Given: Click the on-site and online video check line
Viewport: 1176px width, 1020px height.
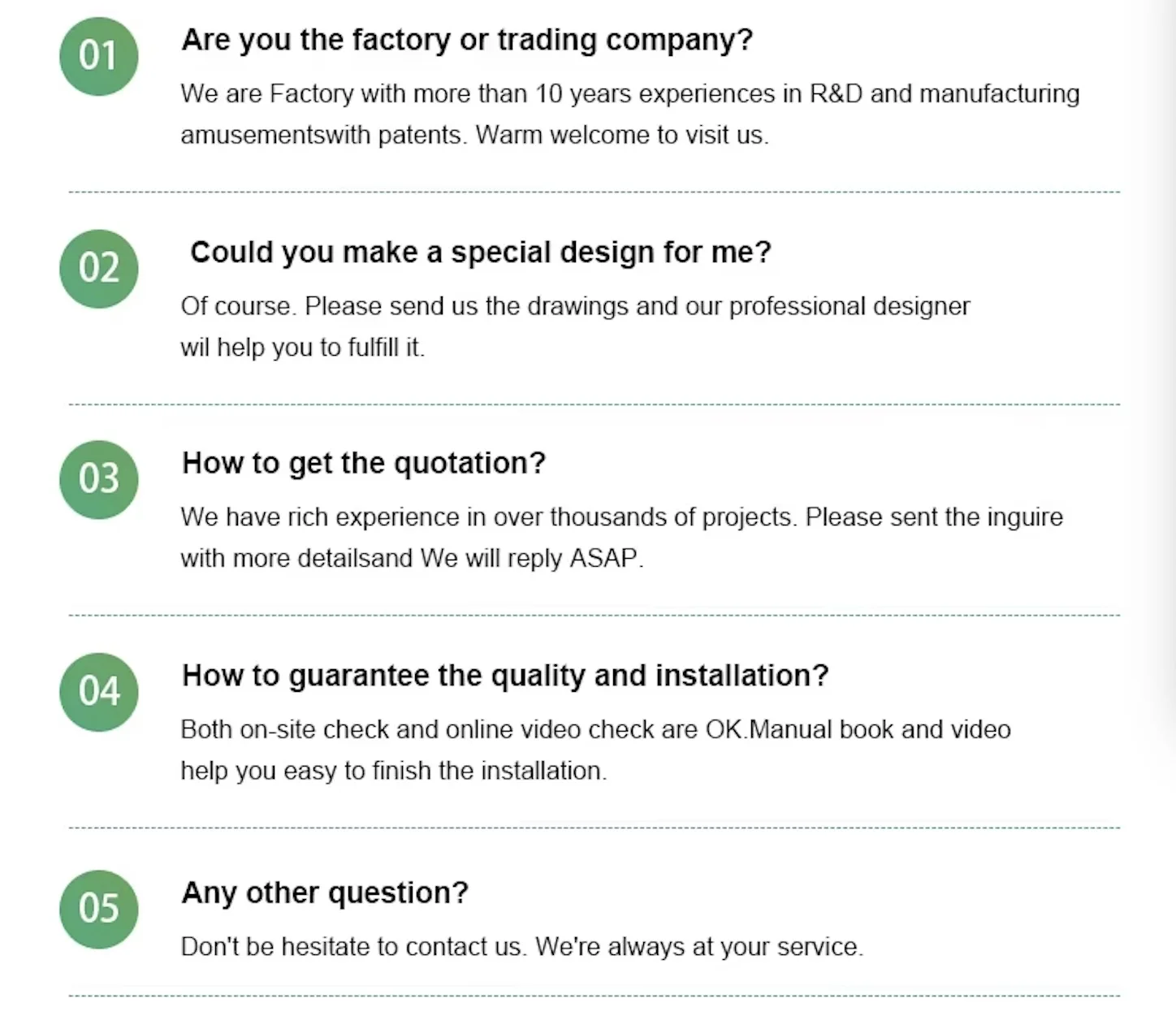Looking at the screenshot, I should coord(595,729).
